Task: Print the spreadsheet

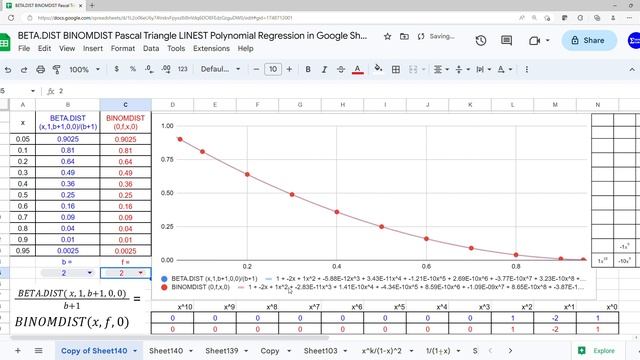Action: 40,70
